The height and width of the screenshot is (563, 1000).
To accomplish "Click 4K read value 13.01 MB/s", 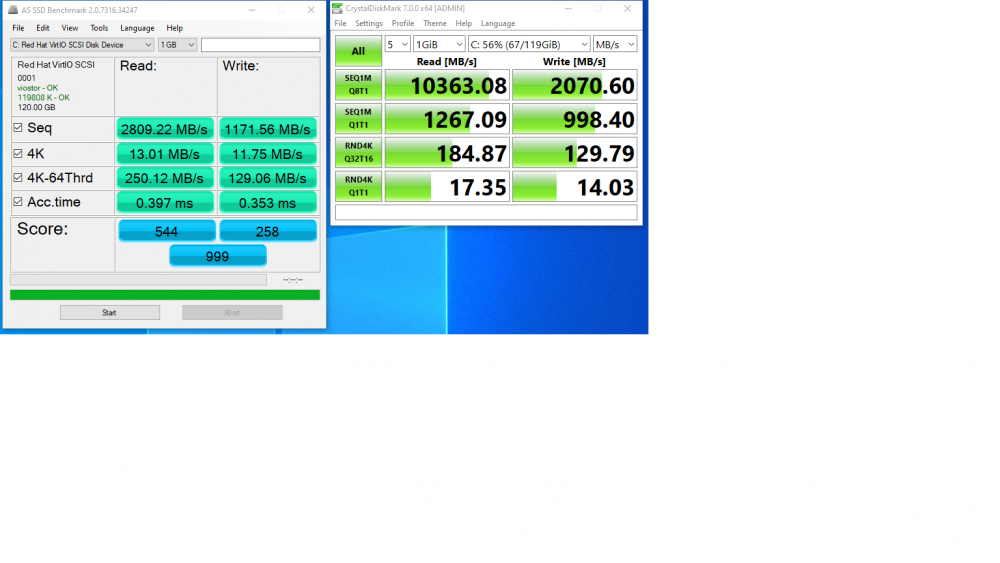I will [x=165, y=154].
